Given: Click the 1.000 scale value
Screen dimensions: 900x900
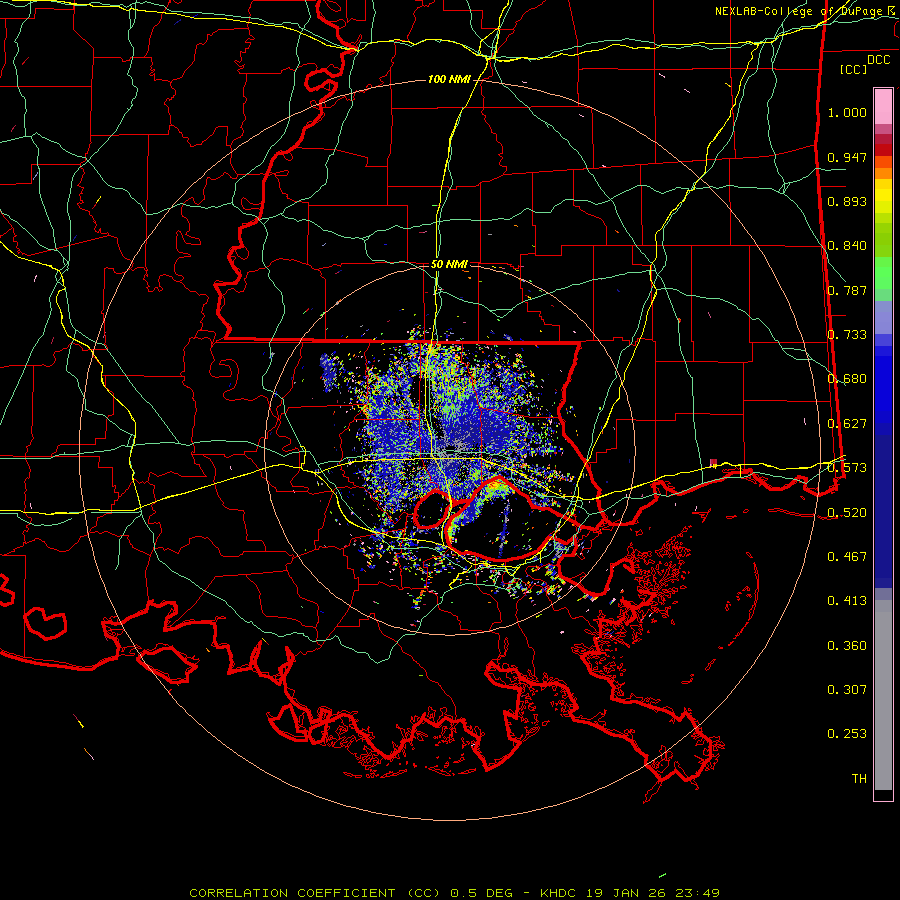Looking at the screenshot, I should pyautogui.click(x=847, y=112).
